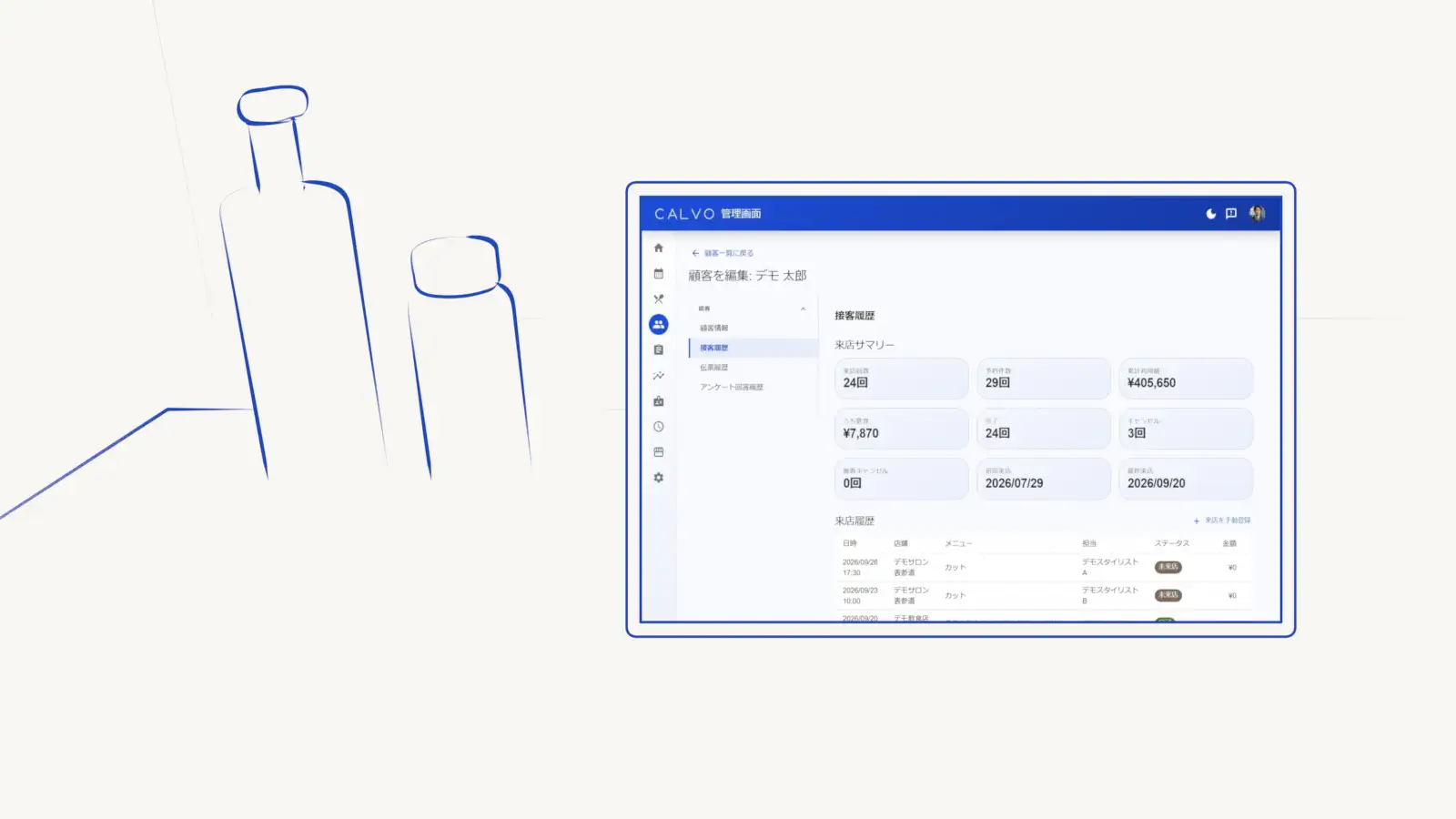Click the 来店を手動登録 button
This screenshot has width=1456, height=819.
tap(1222, 521)
